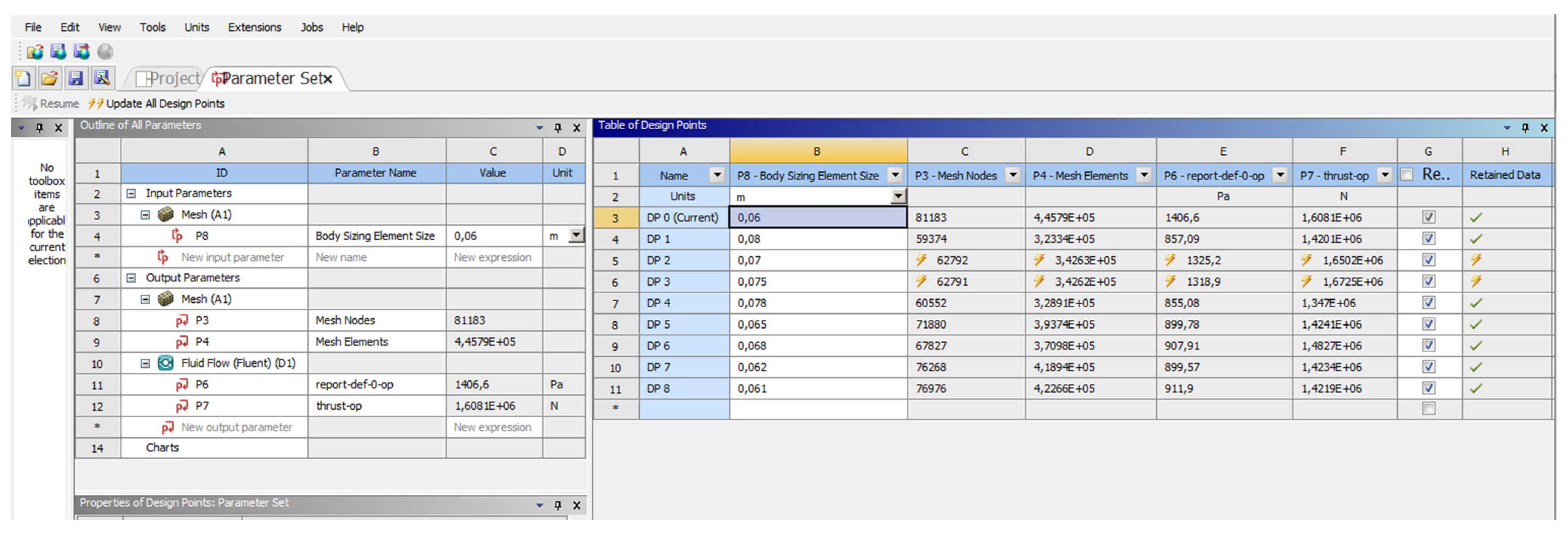Click the Save project floppy icon

[x=76, y=78]
